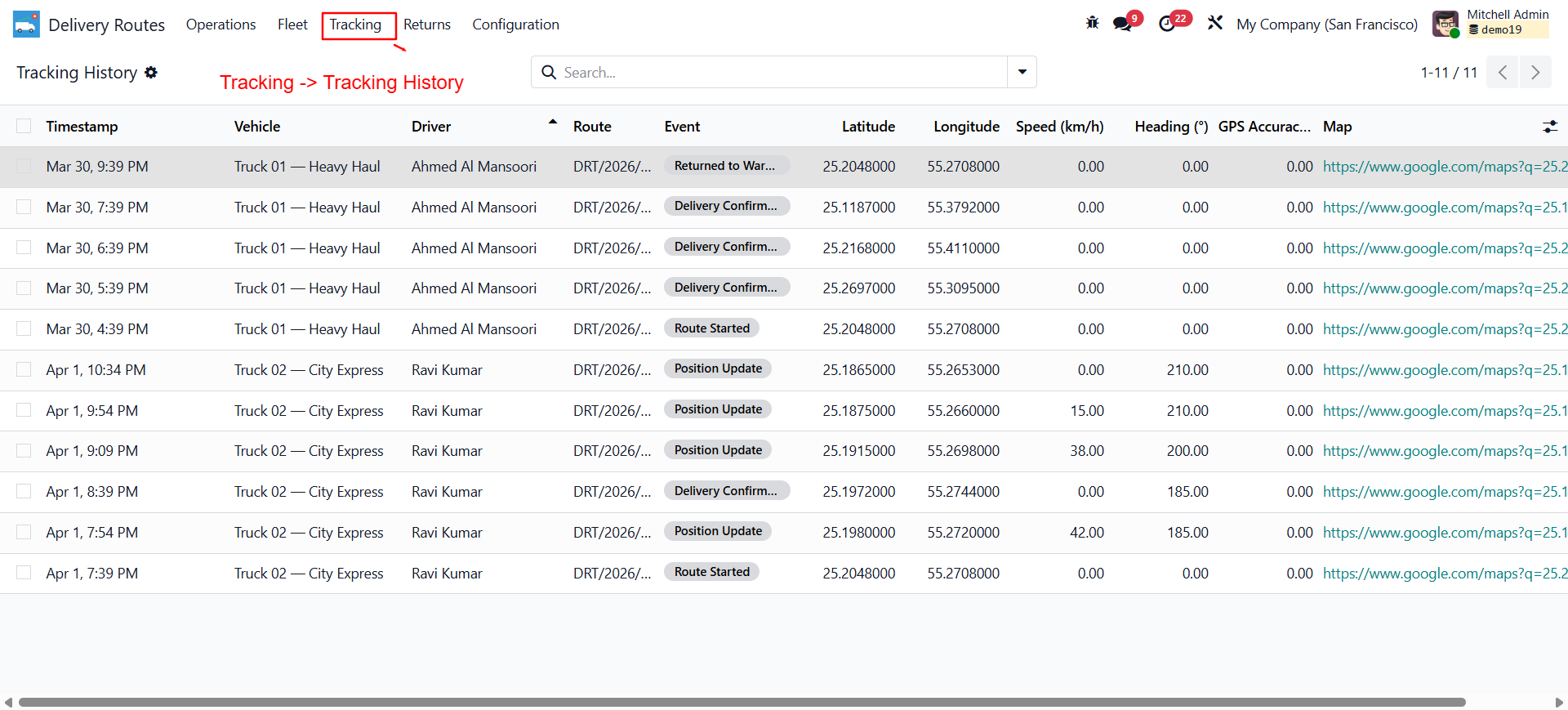The width and height of the screenshot is (1568, 710).
Task: Click the Delivery Routes app title
Action: coord(106,25)
